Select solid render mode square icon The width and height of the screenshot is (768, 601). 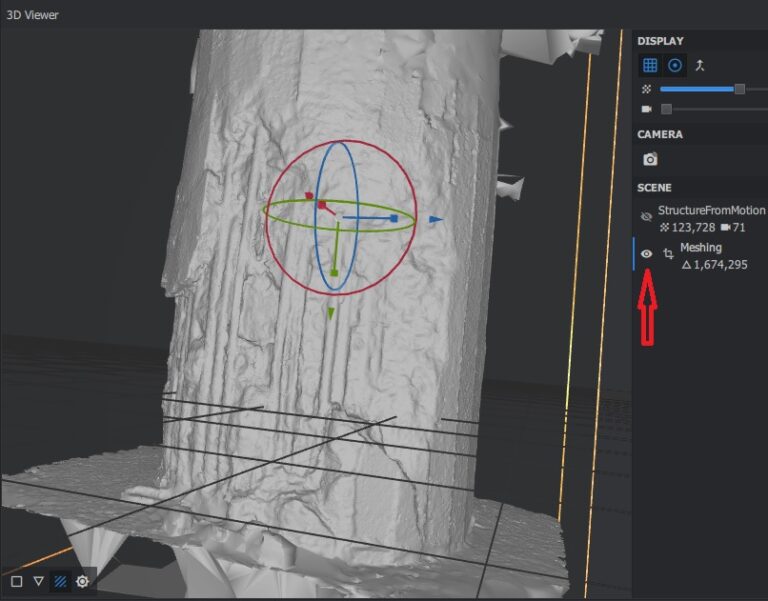[x=17, y=581]
